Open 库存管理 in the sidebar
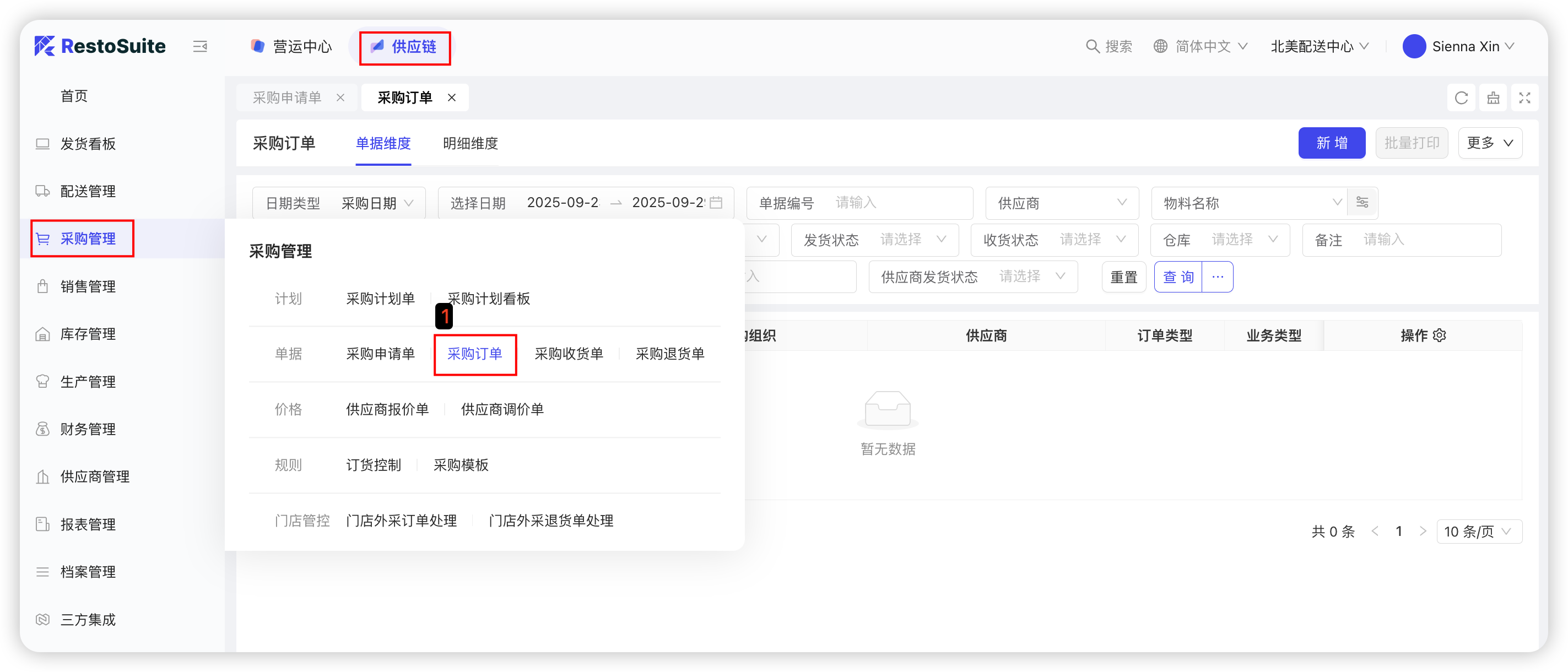Image resolution: width=1568 pixels, height=672 pixels. (88, 334)
